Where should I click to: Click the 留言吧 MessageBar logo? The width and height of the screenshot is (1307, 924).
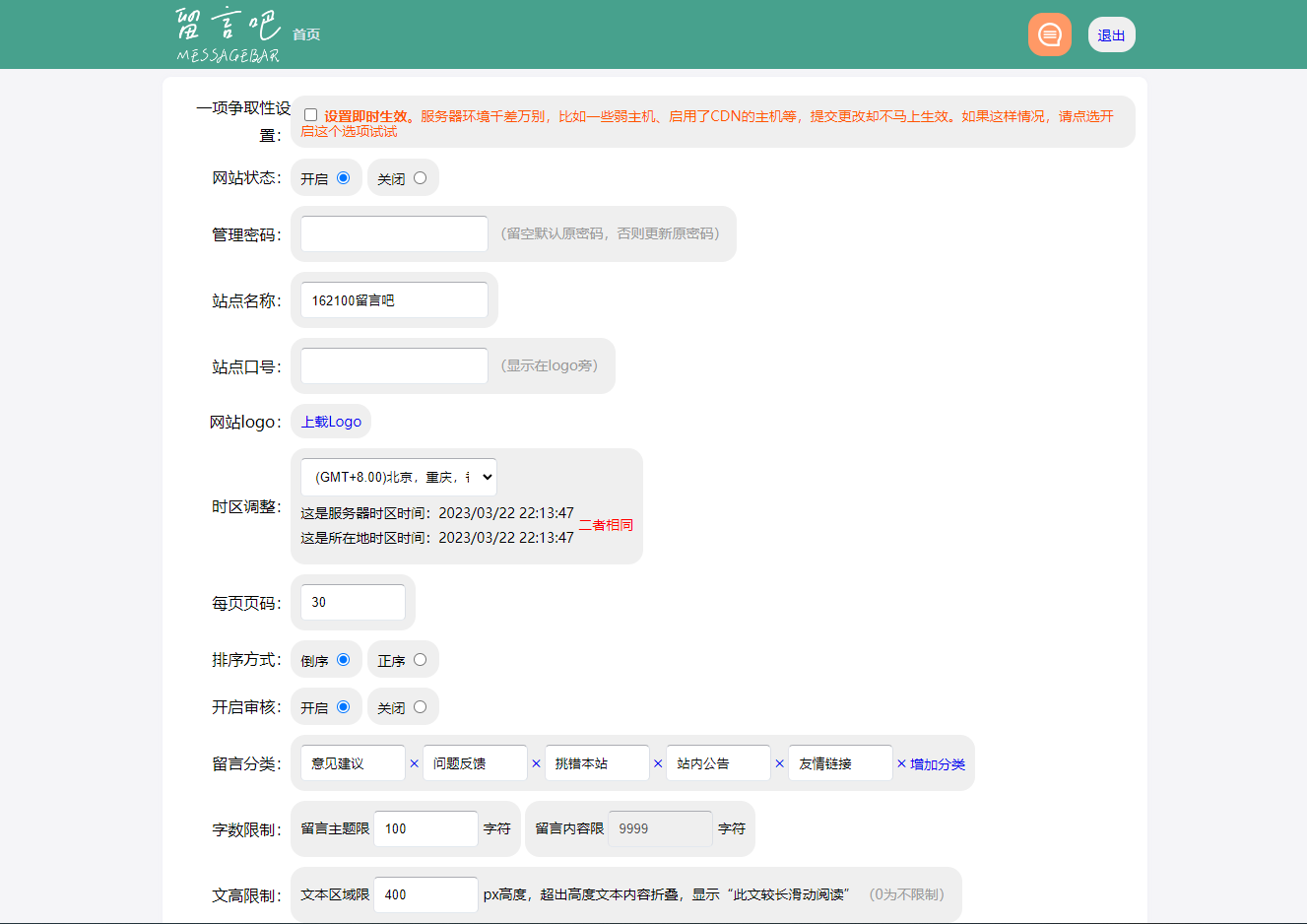(229, 35)
